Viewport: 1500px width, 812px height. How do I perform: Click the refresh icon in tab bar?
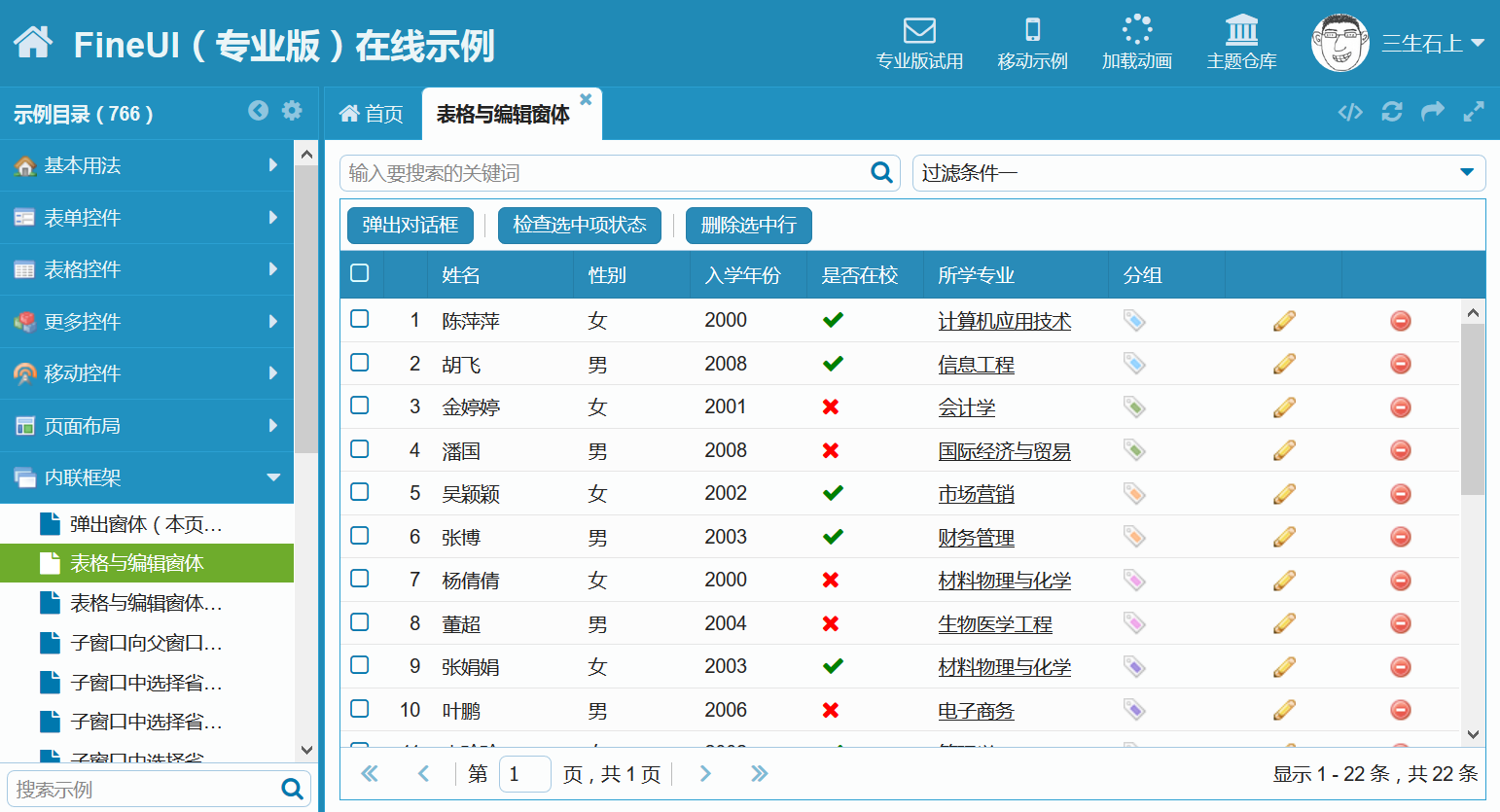1392,112
